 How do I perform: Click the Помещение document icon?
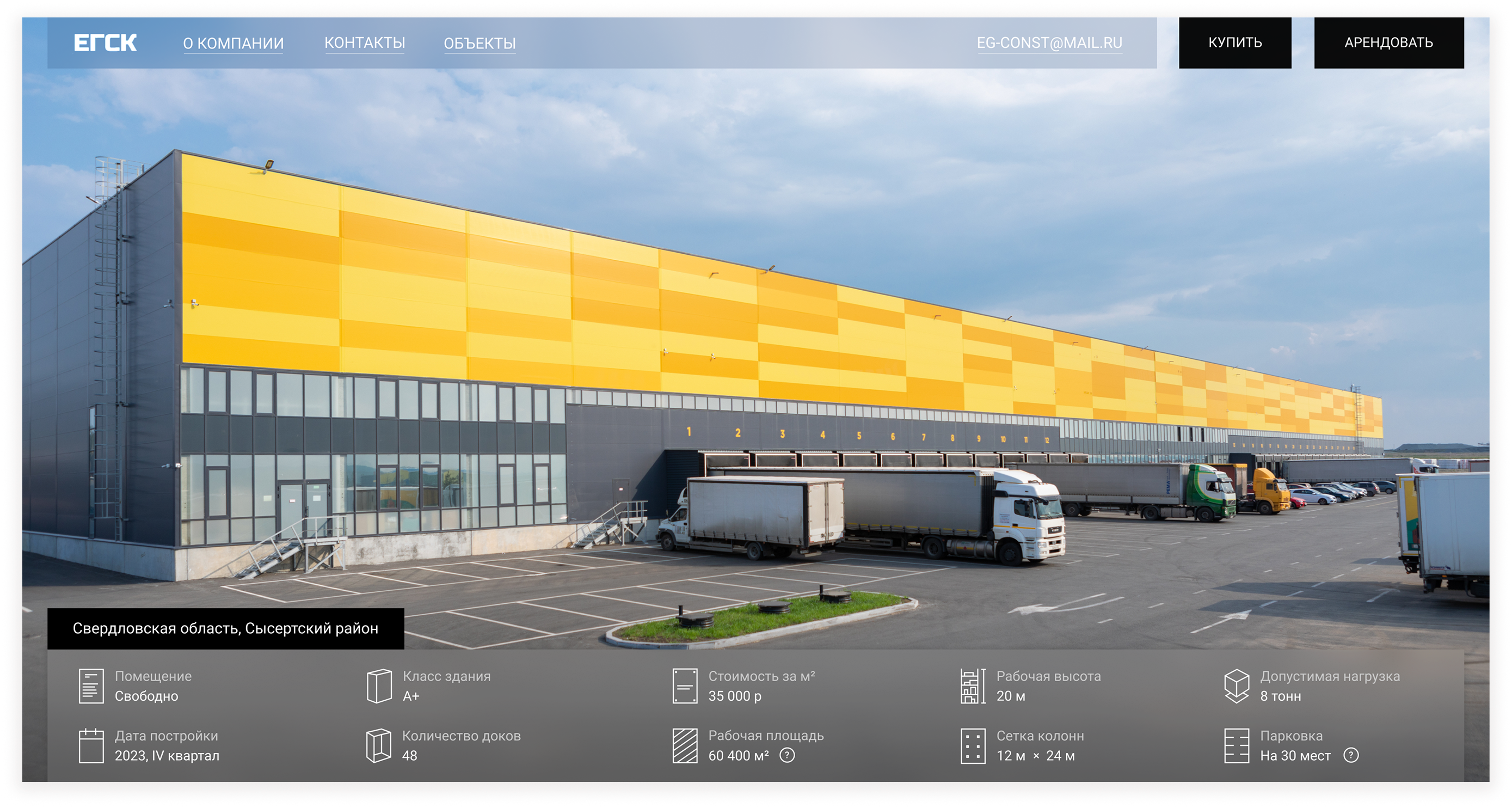(x=91, y=686)
